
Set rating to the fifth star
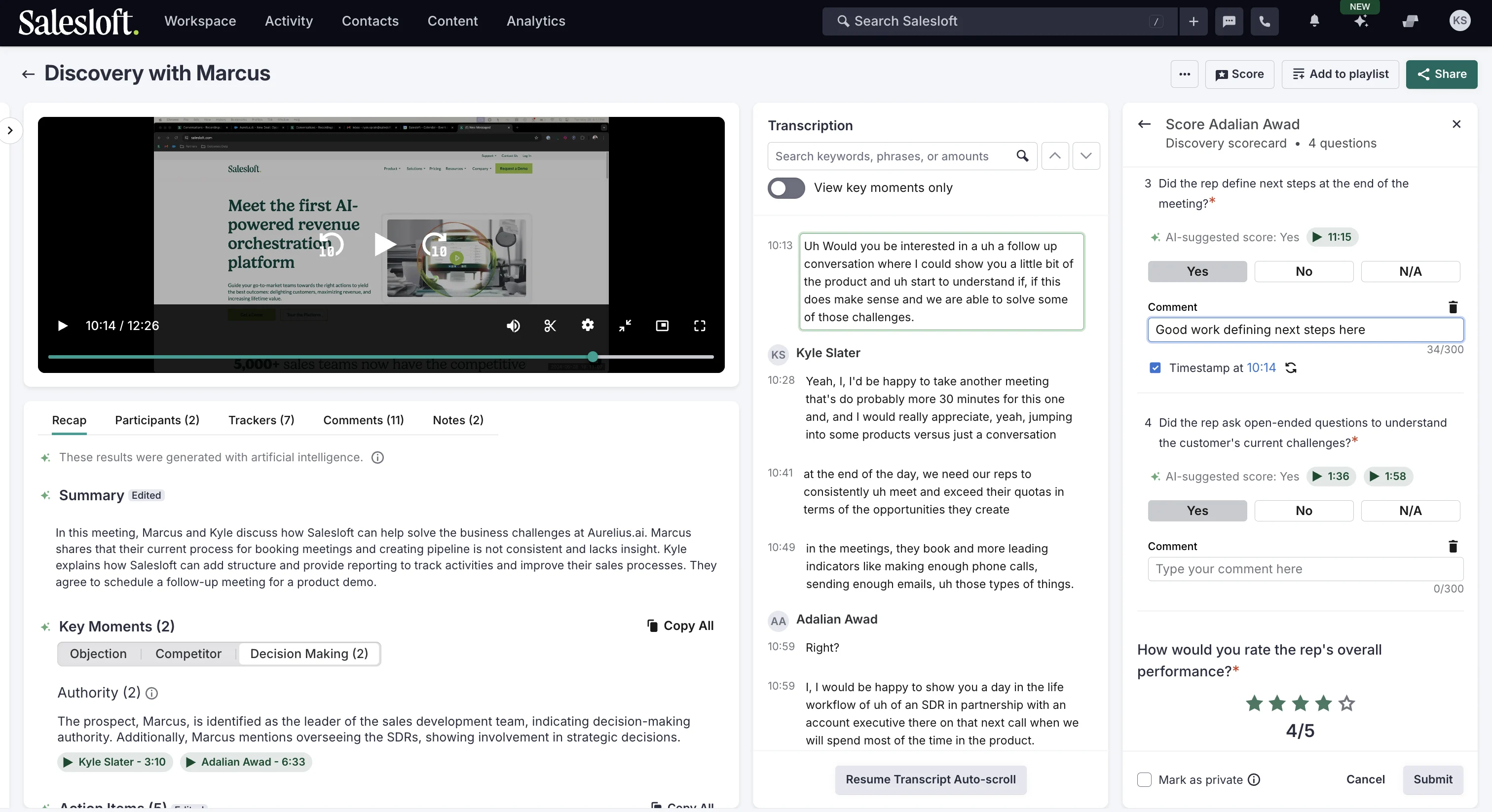click(1346, 703)
